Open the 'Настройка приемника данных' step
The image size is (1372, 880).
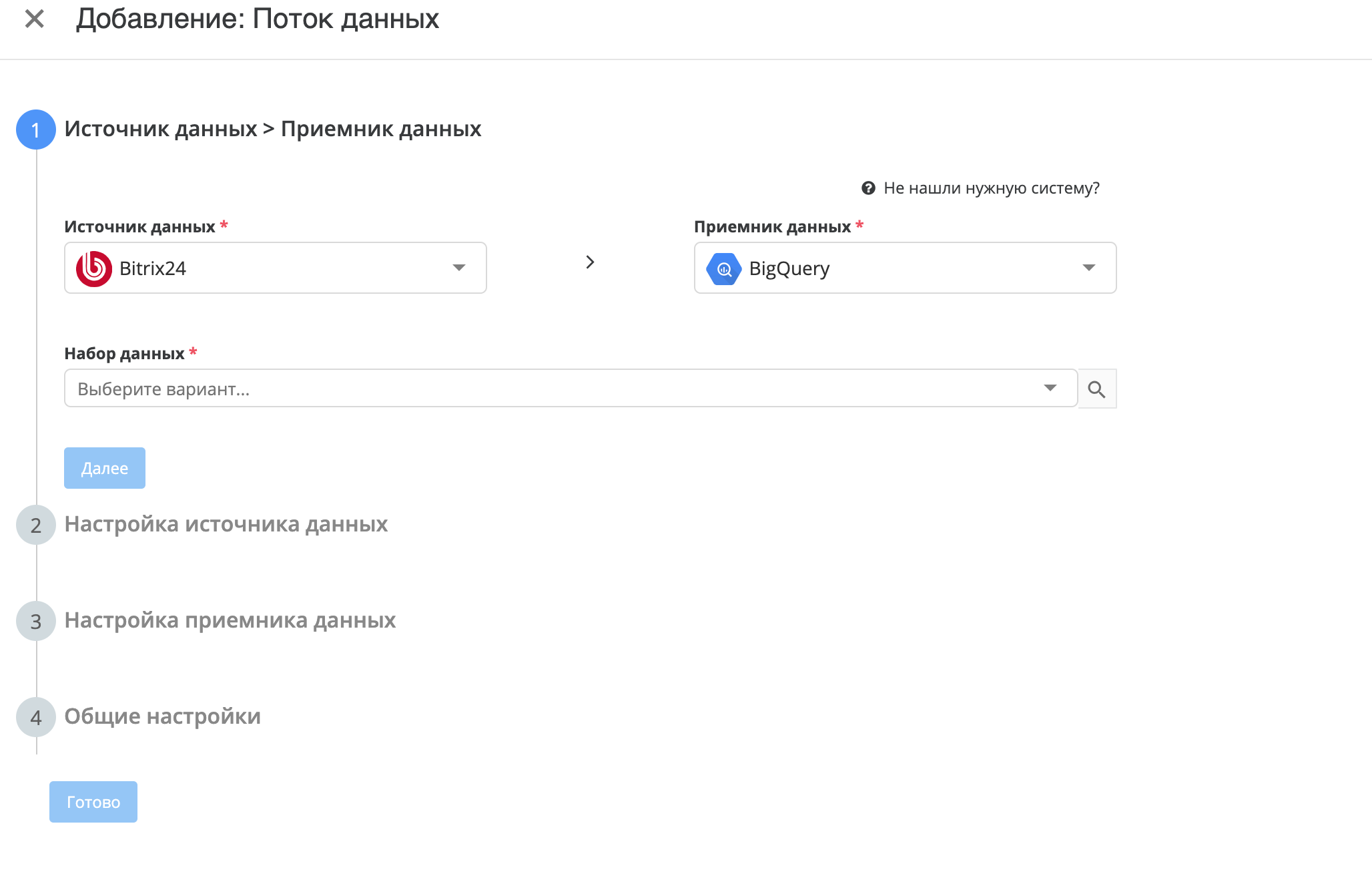click(x=230, y=620)
